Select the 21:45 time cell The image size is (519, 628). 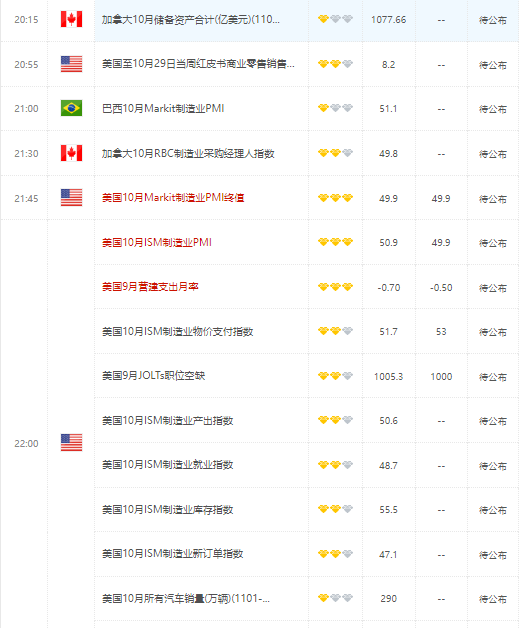tap(26, 198)
